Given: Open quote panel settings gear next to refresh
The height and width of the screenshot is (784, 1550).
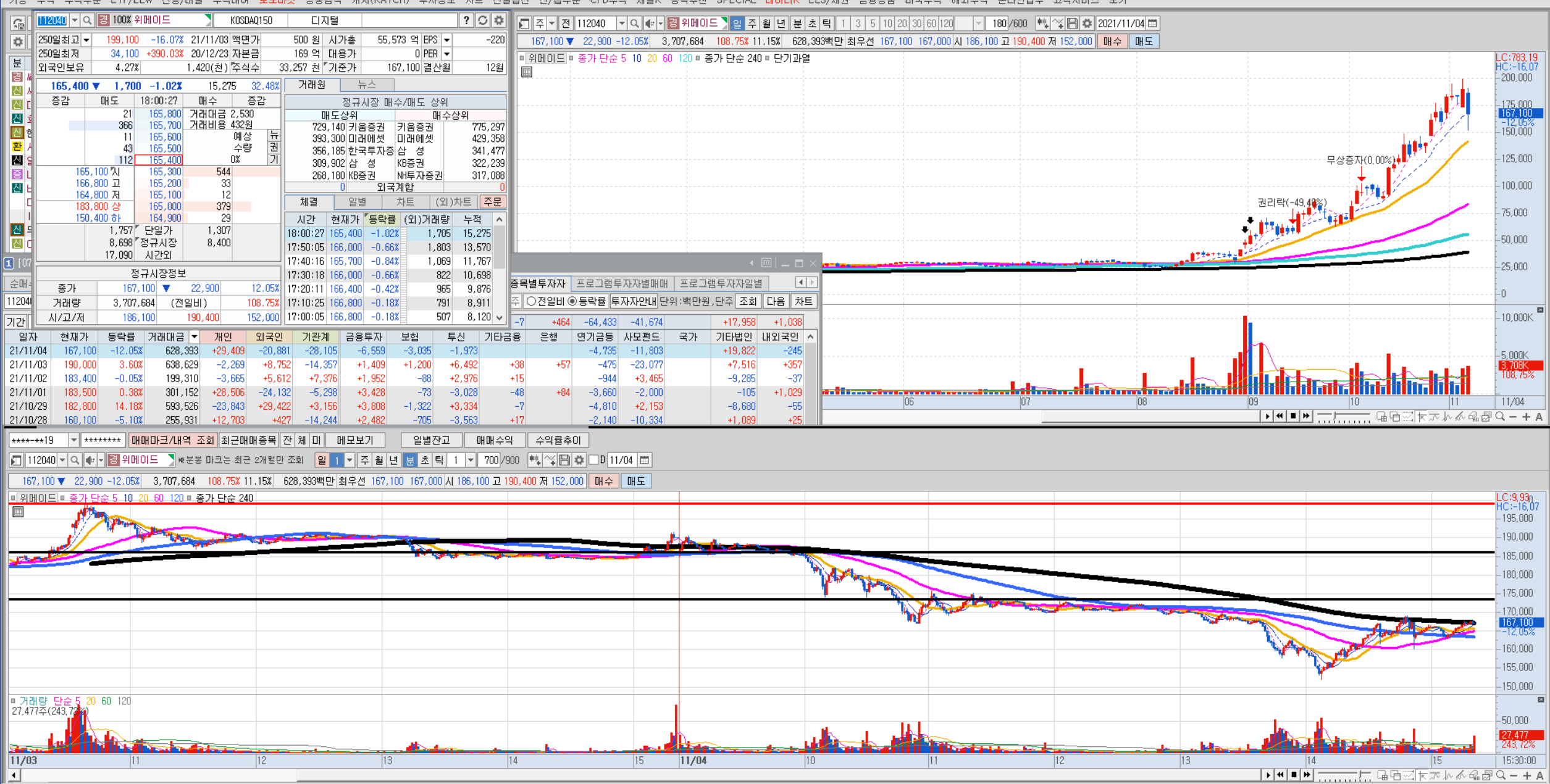Looking at the screenshot, I should [x=498, y=20].
